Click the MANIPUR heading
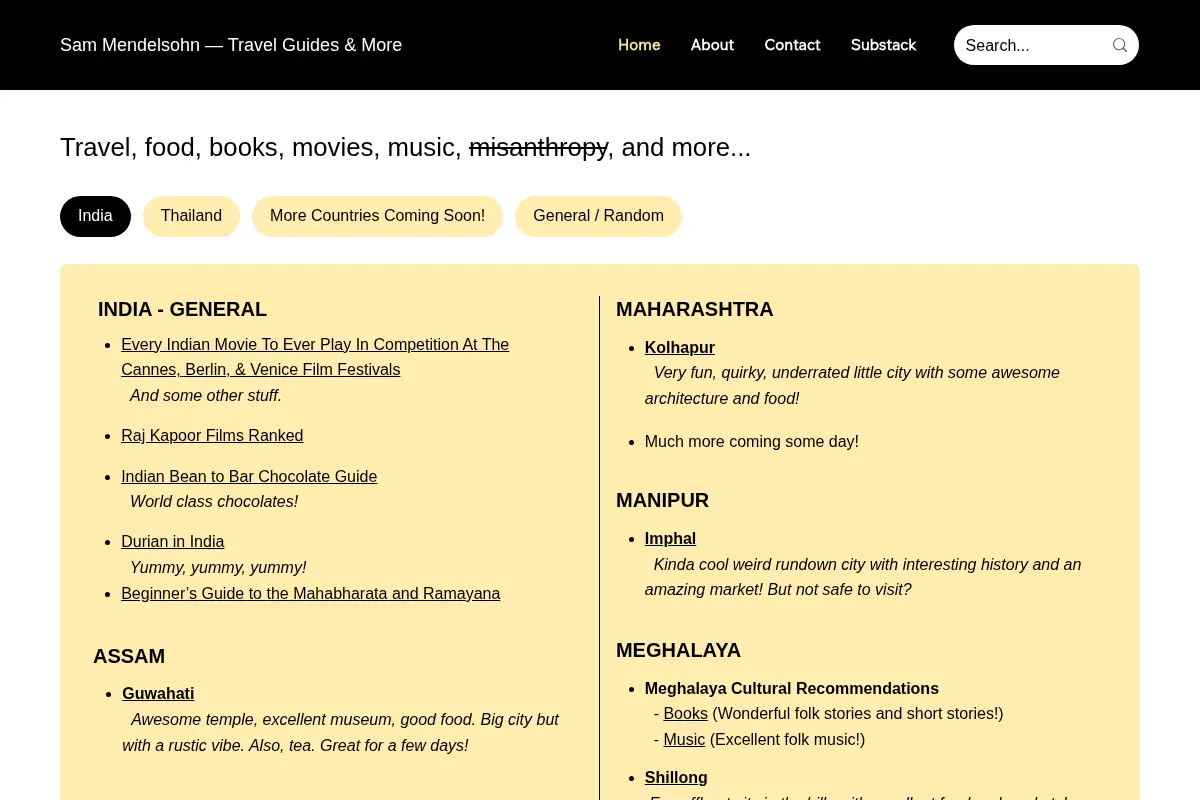Image resolution: width=1200 pixels, height=800 pixels. tap(662, 501)
